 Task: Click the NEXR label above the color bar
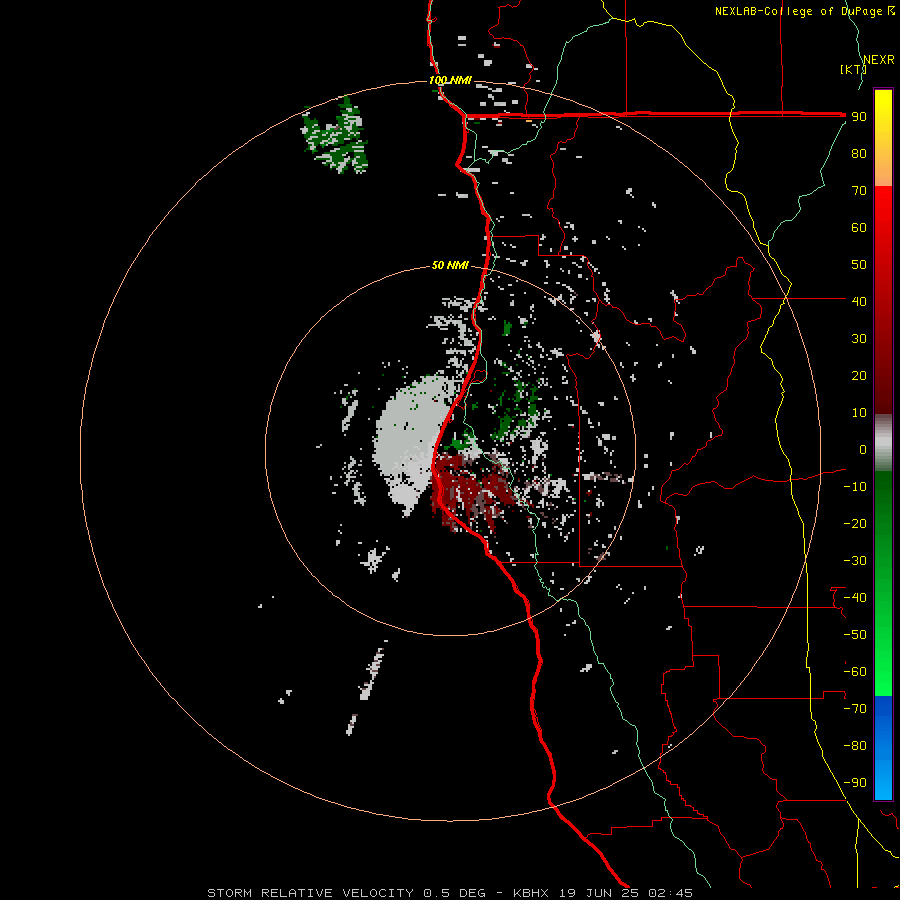click(879, 60)
